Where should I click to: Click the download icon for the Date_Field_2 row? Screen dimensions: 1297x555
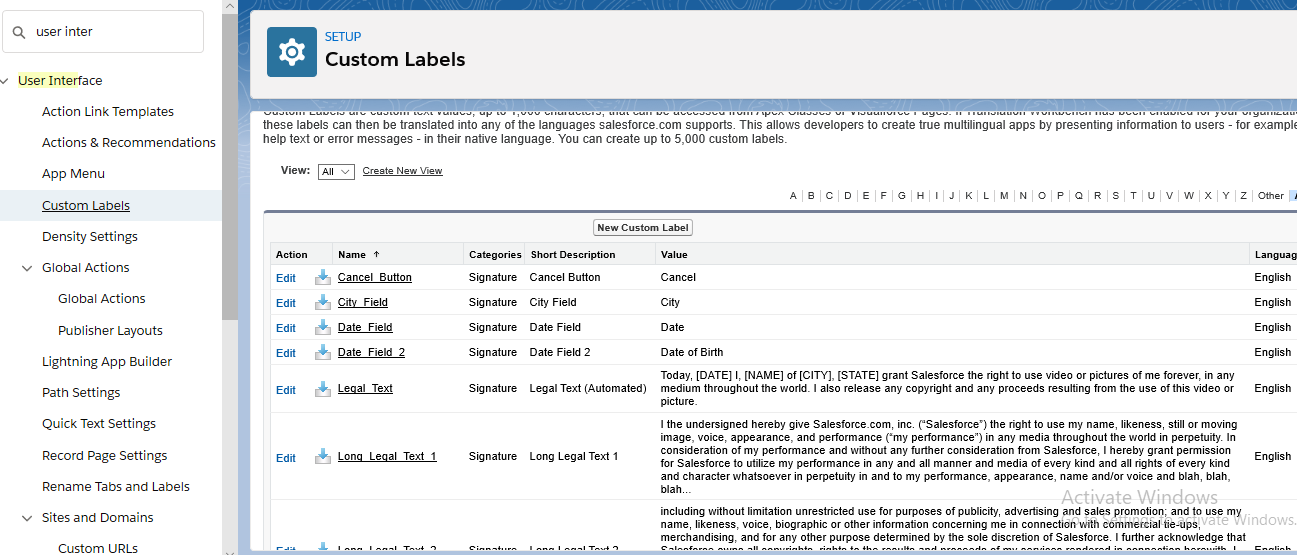pyautogui.click(x=322, y=352)
